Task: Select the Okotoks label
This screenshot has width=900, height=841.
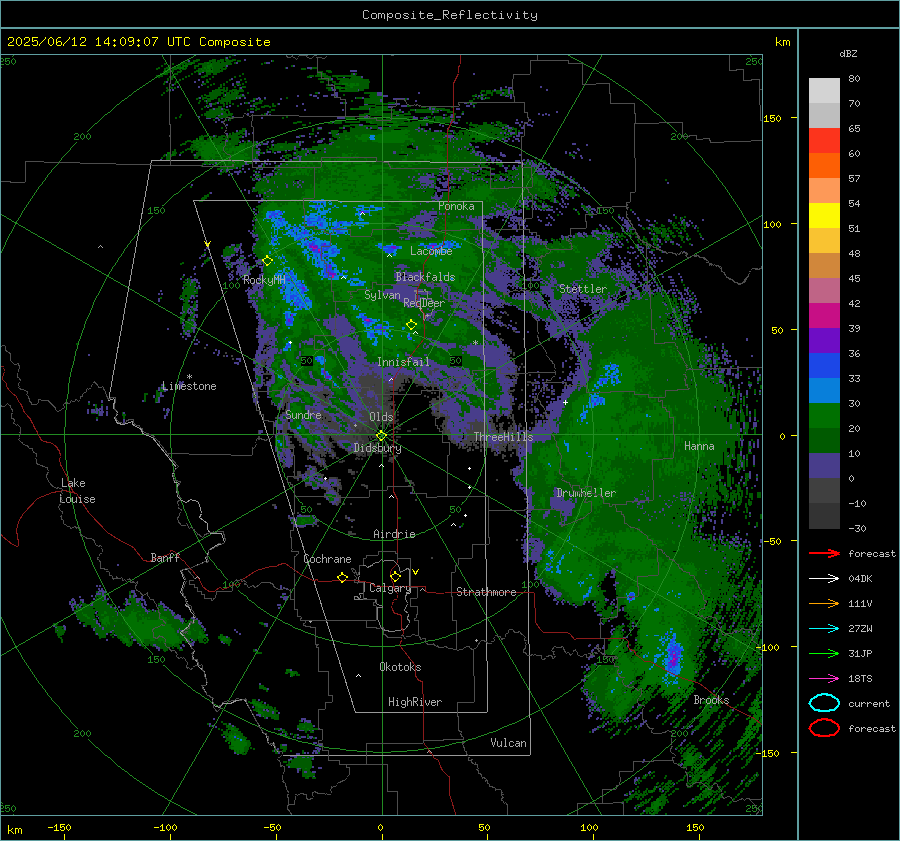Action: (x=400, y=667)
